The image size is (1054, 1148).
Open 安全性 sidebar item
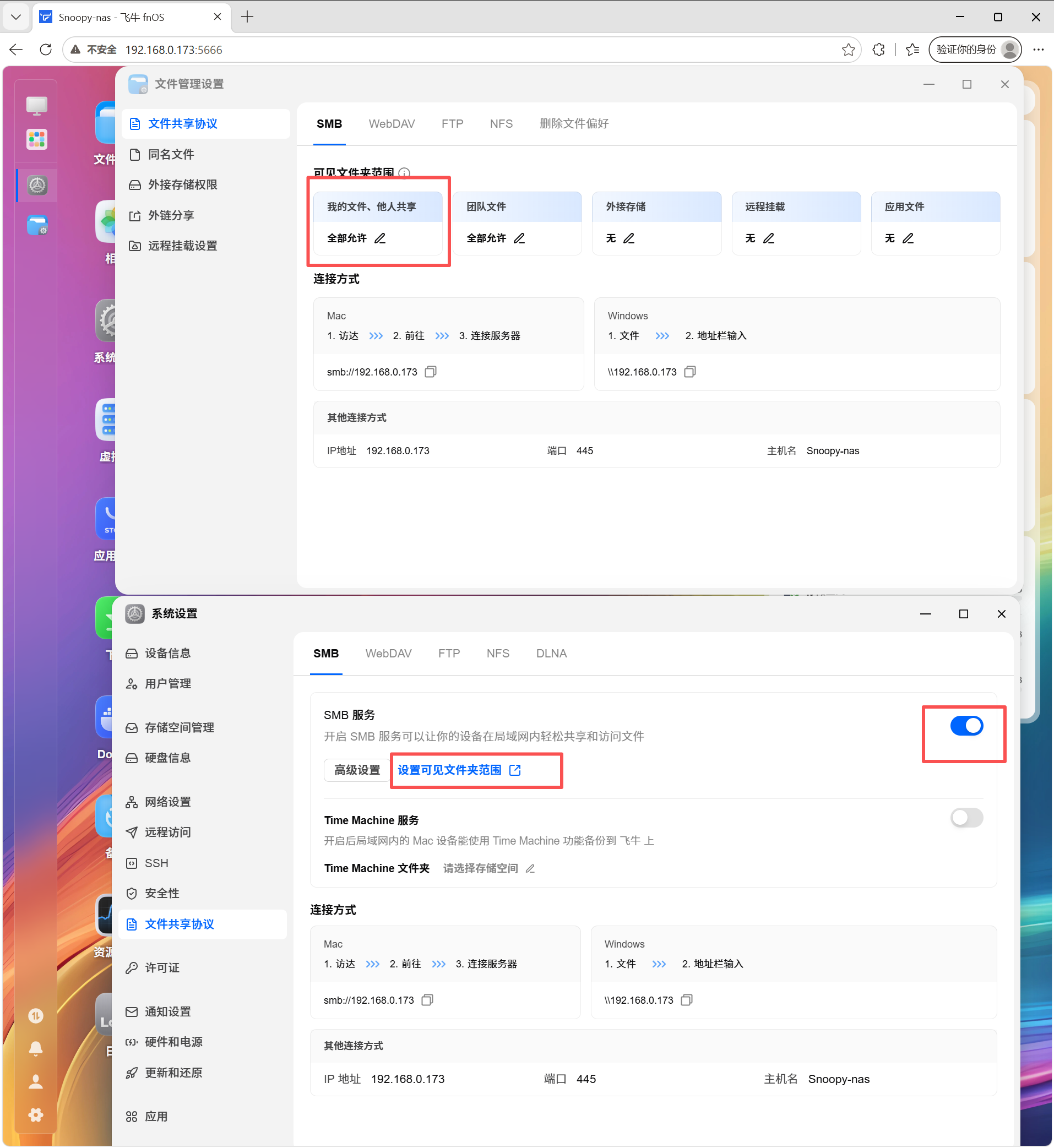[203, 894]
